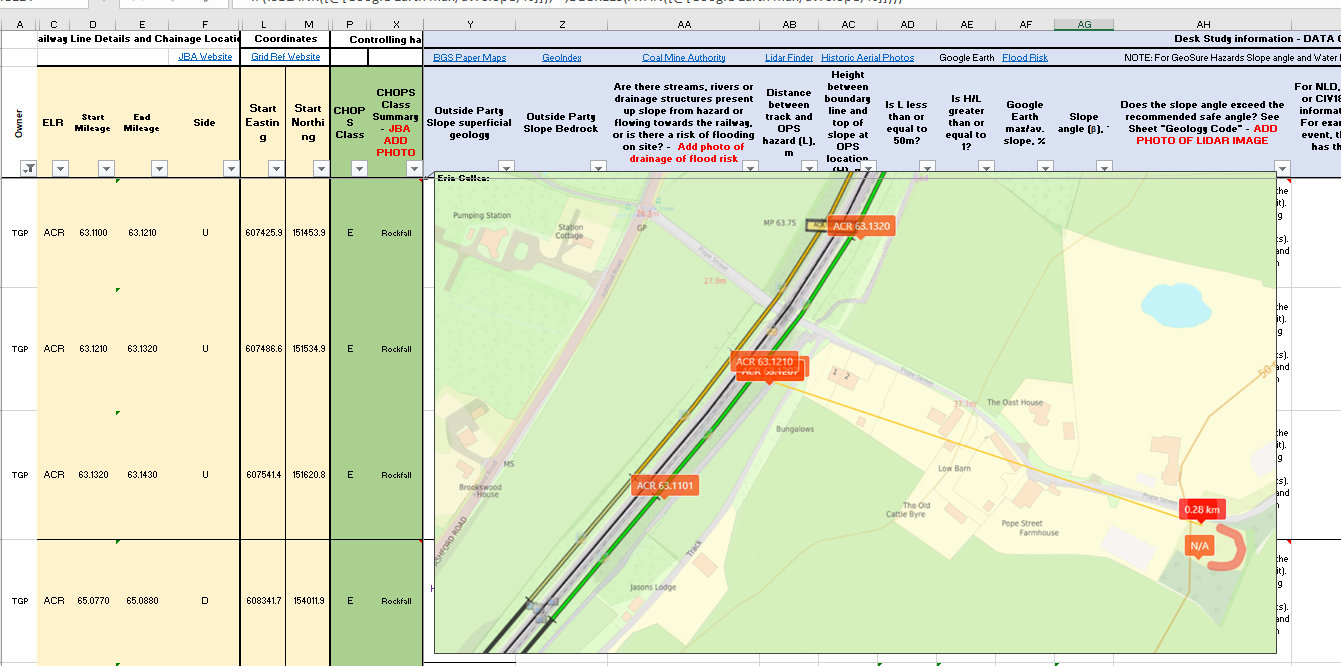Select the Google Earth cell
This screenshot has width=1341, height=666.
pos(967,58)
